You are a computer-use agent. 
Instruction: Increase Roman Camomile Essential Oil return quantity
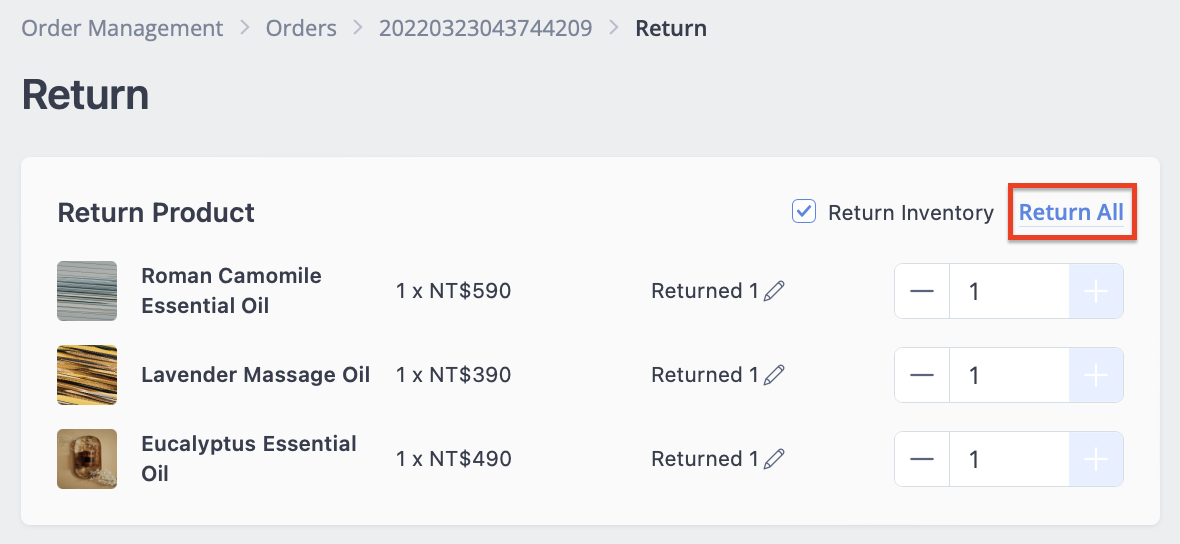click(1096, 291)
